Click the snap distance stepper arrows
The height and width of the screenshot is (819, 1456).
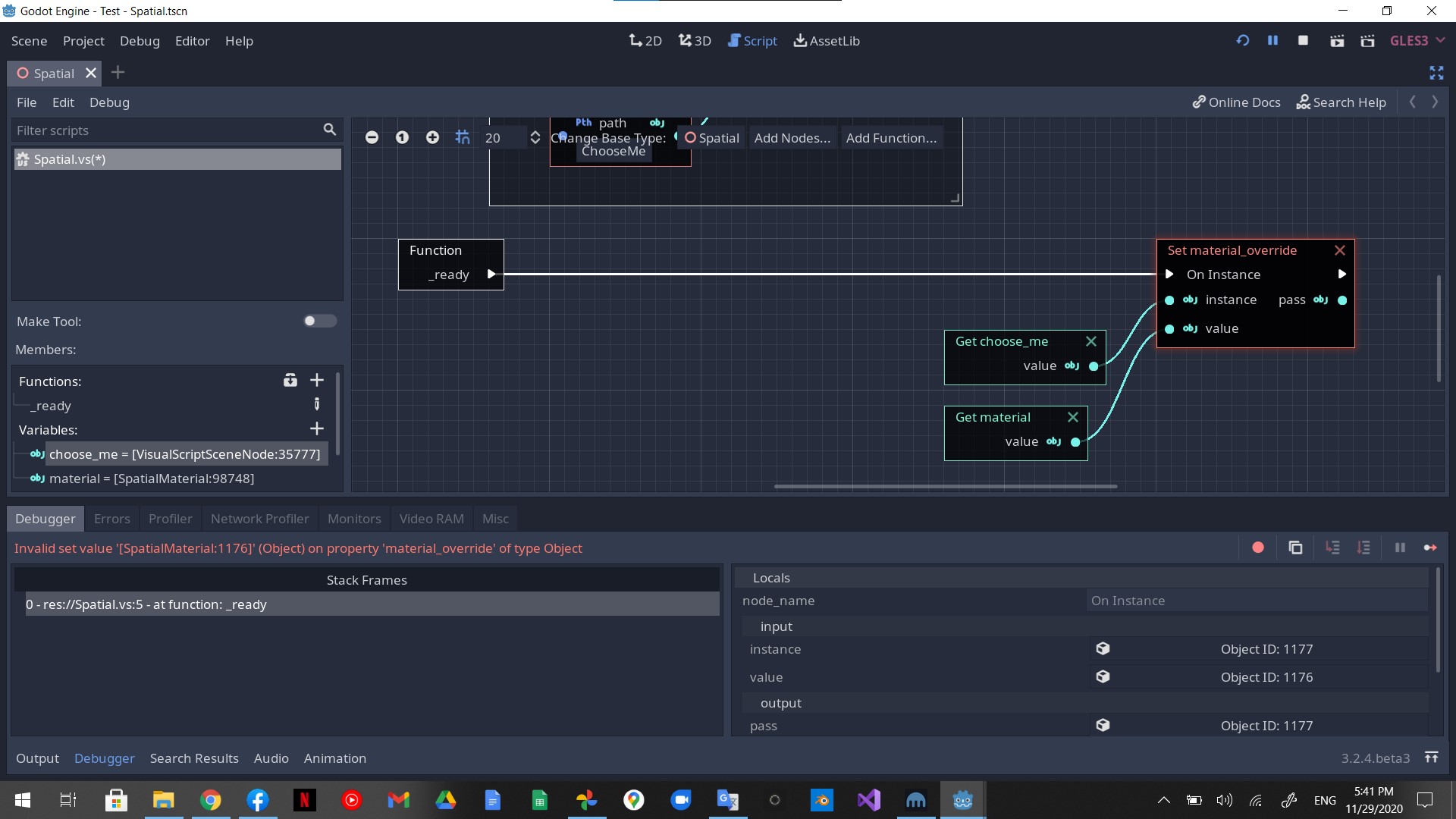tap(535, 137)
